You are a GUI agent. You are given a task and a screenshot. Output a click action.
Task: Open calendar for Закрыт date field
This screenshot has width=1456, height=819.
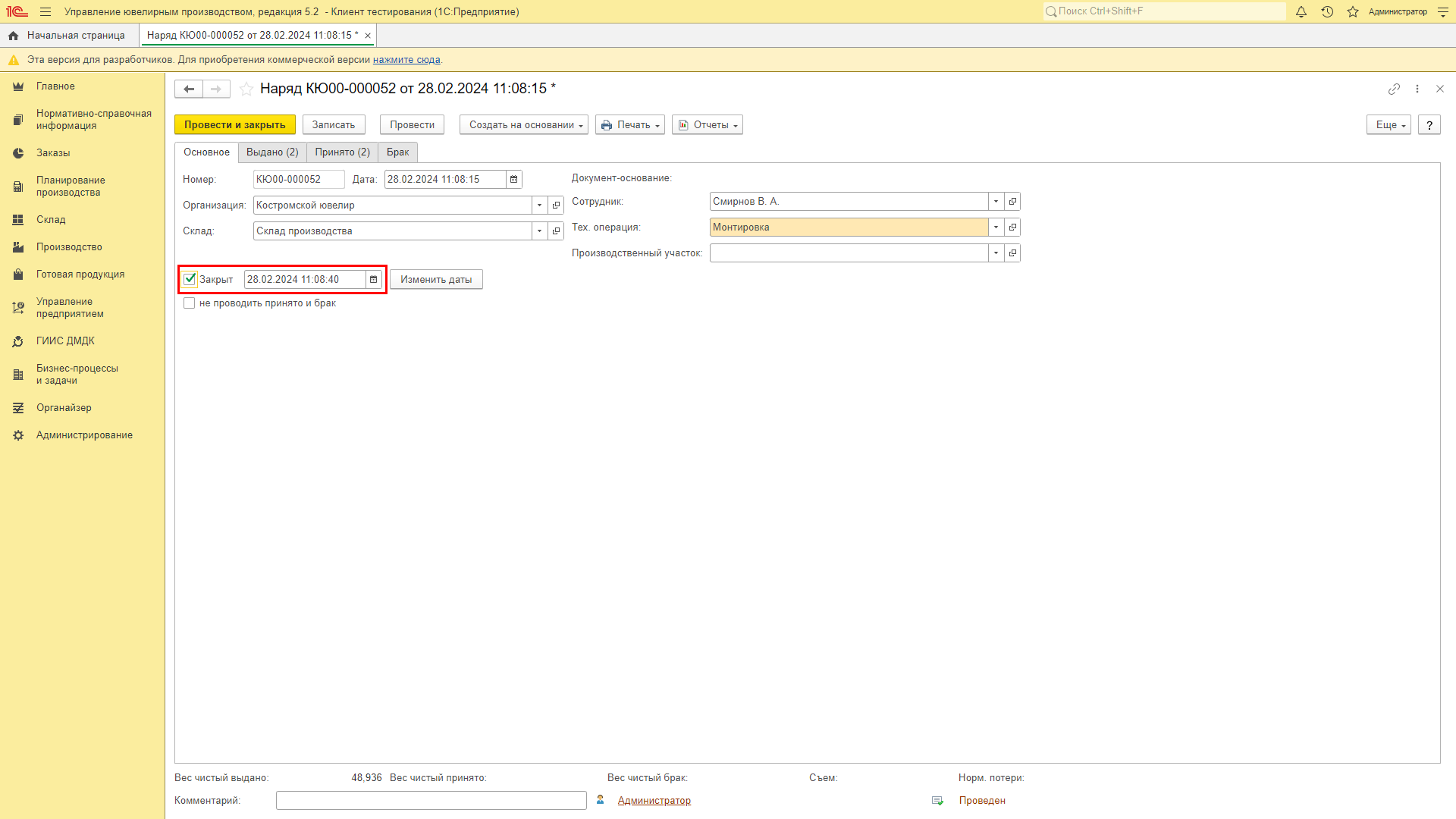click(374, 280)
